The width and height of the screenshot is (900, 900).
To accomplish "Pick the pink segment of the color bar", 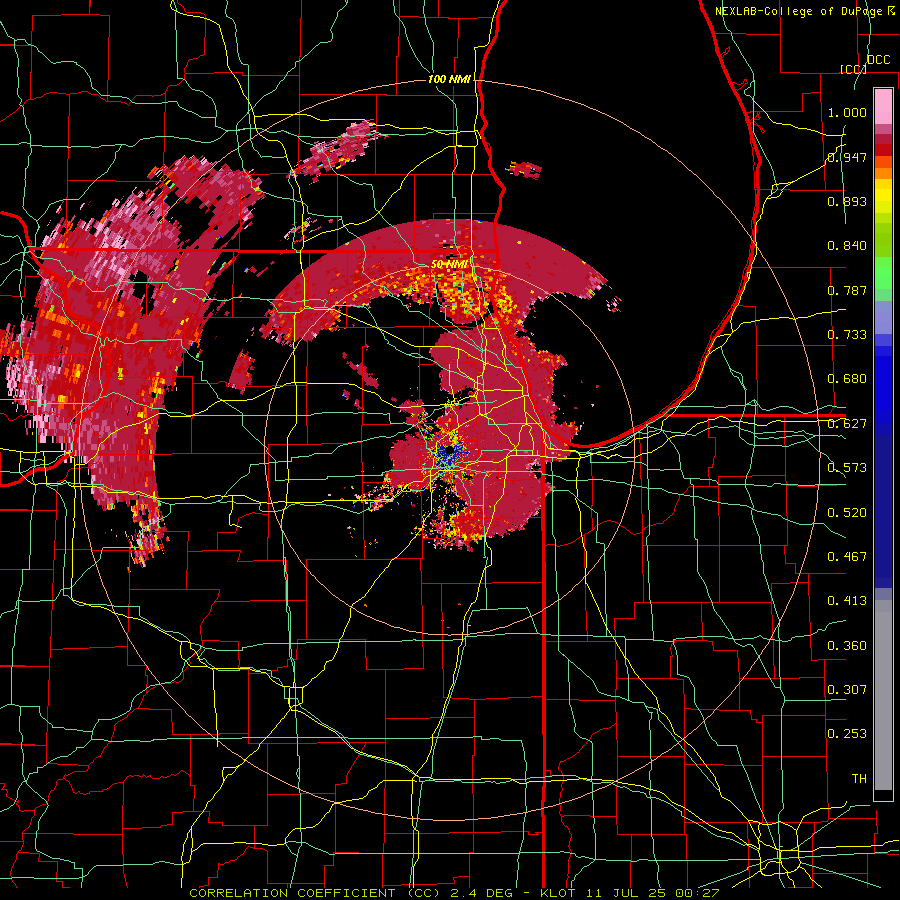I will point(883,106).
